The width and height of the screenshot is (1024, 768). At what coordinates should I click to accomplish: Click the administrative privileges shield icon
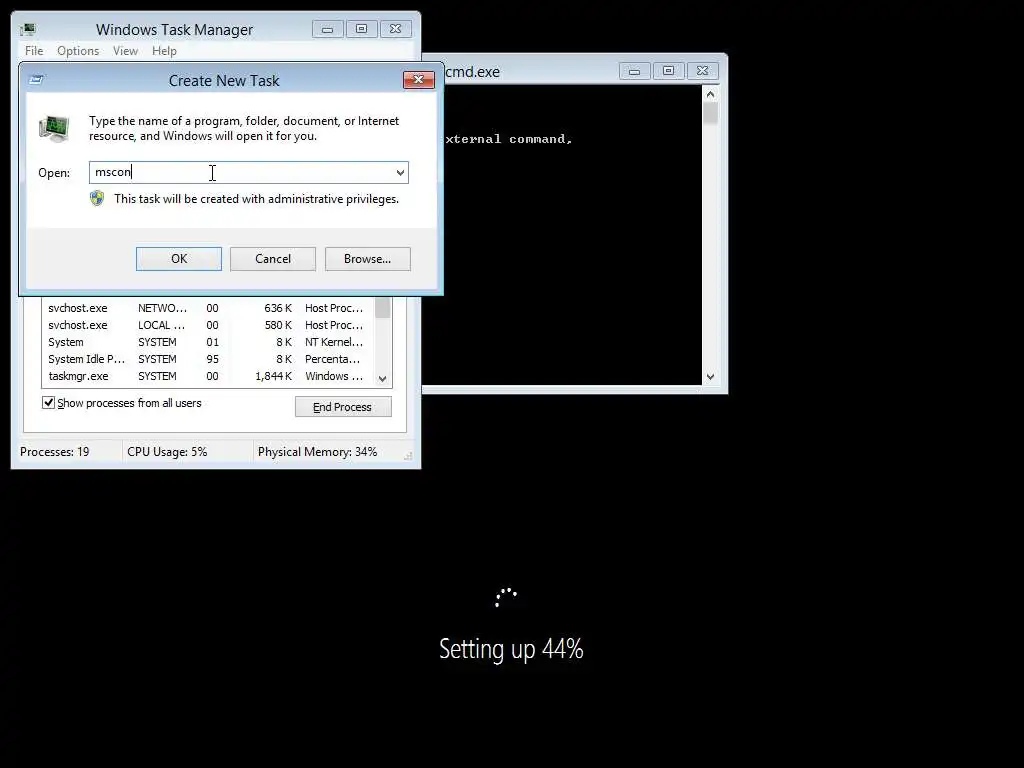(x=97, y=199)
